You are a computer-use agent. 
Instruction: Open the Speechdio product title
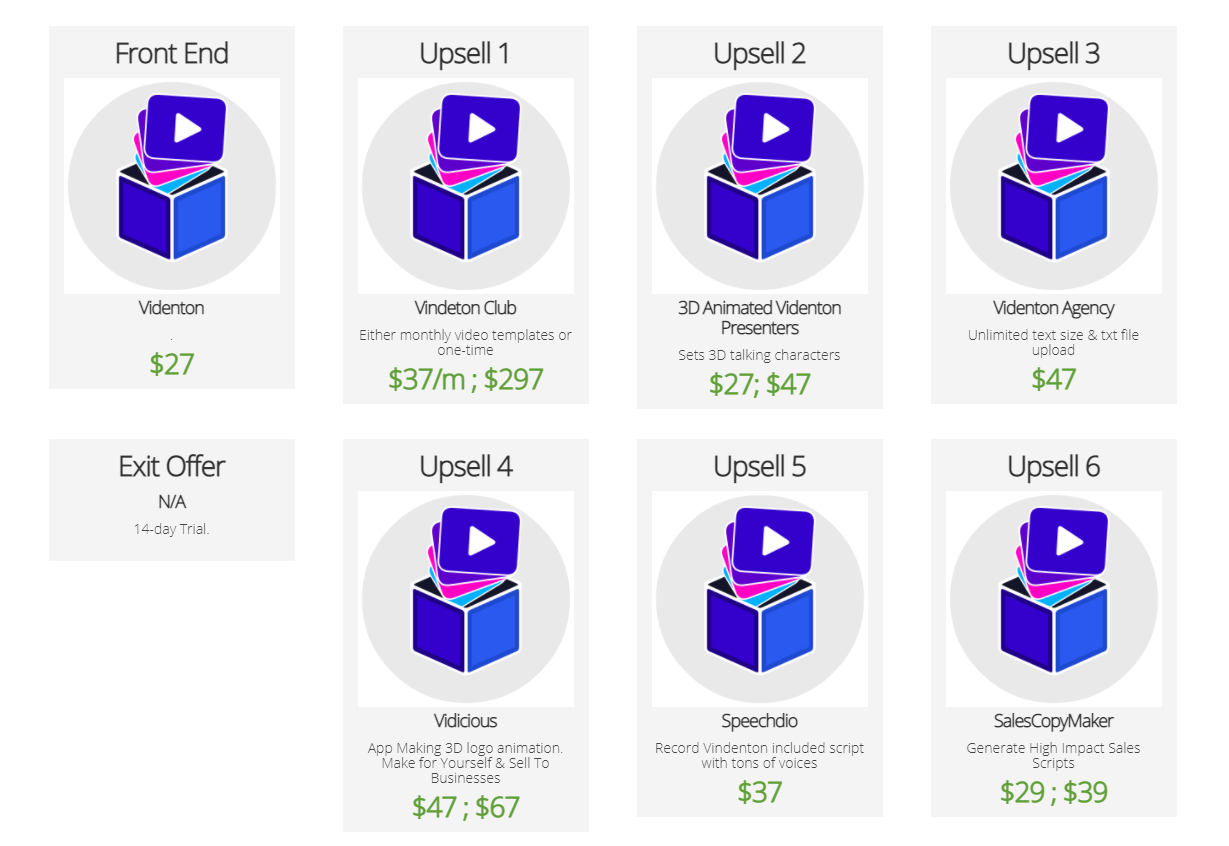(x=760, y=721)
